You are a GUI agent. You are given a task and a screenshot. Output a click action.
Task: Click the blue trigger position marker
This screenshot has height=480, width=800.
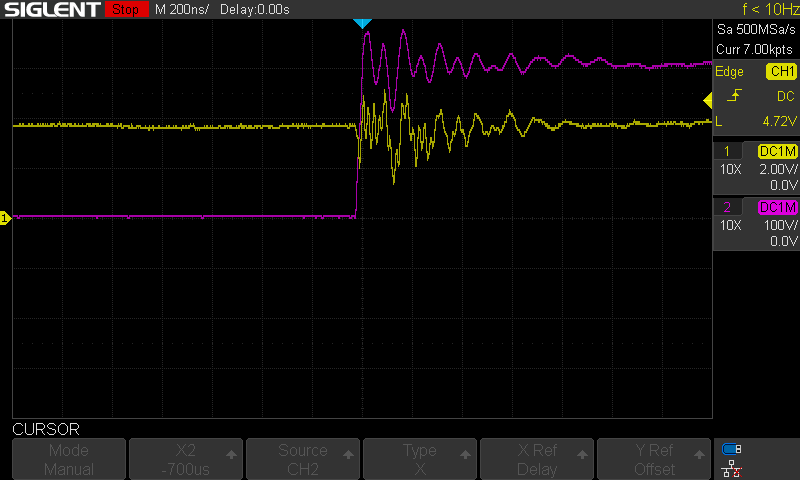[362, 23]
